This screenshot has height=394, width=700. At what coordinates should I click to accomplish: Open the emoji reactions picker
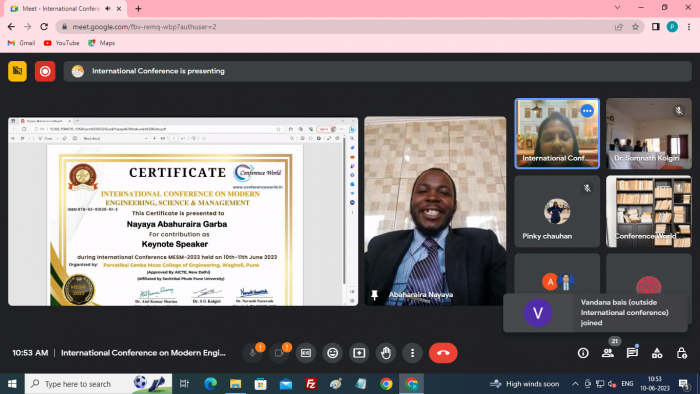[333, 353]
